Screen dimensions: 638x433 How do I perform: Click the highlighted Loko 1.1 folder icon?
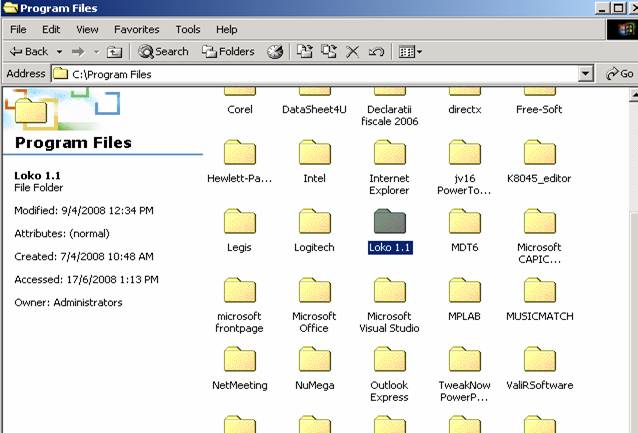click(390, 221)
